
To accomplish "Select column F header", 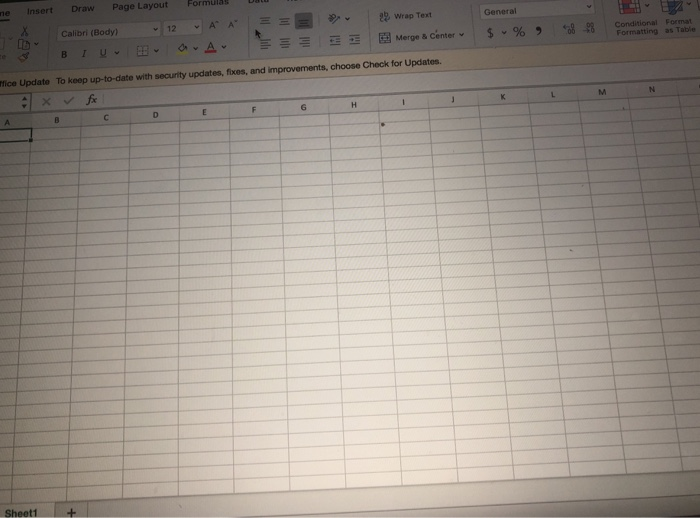I will tap(254, 110).
